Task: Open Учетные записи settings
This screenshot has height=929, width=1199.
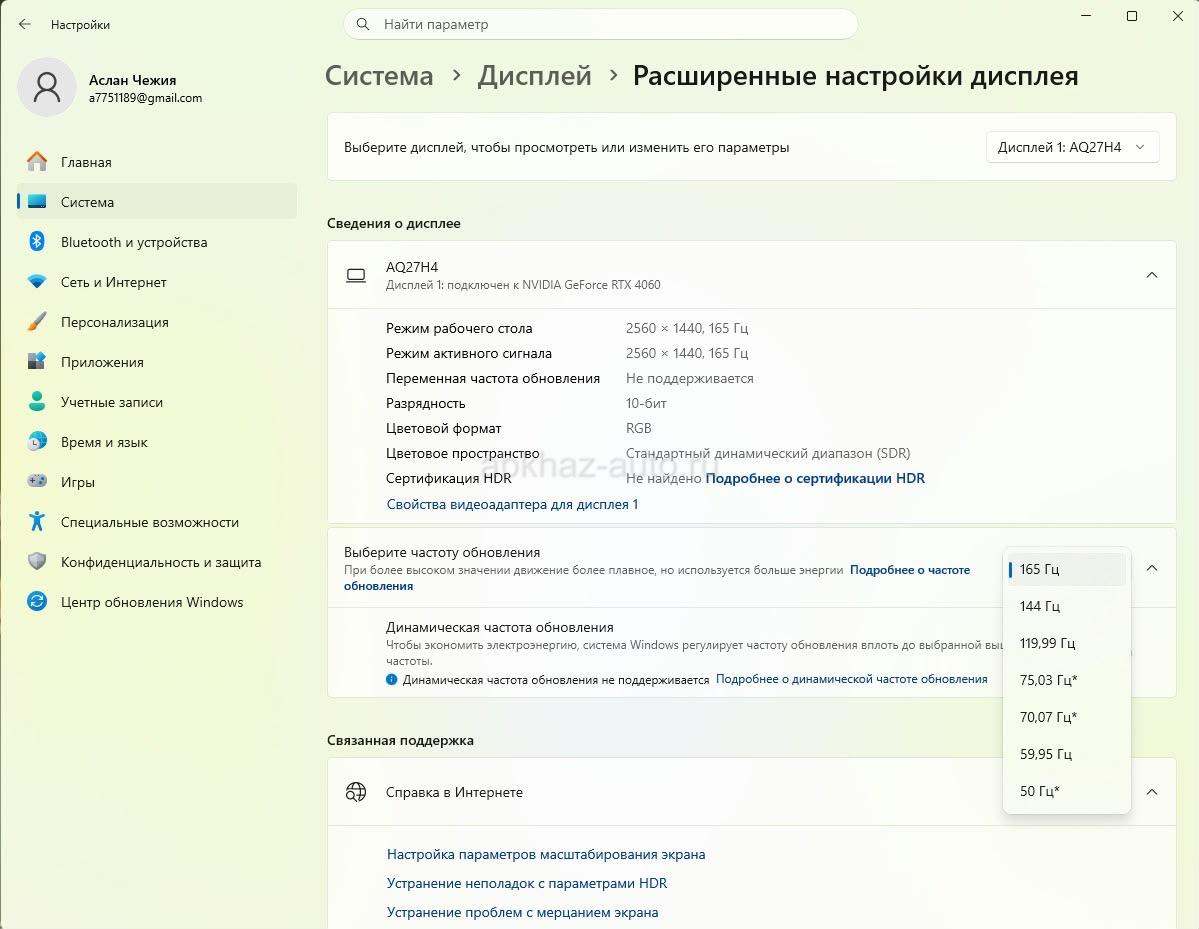Action: click(x=157, y=401)
